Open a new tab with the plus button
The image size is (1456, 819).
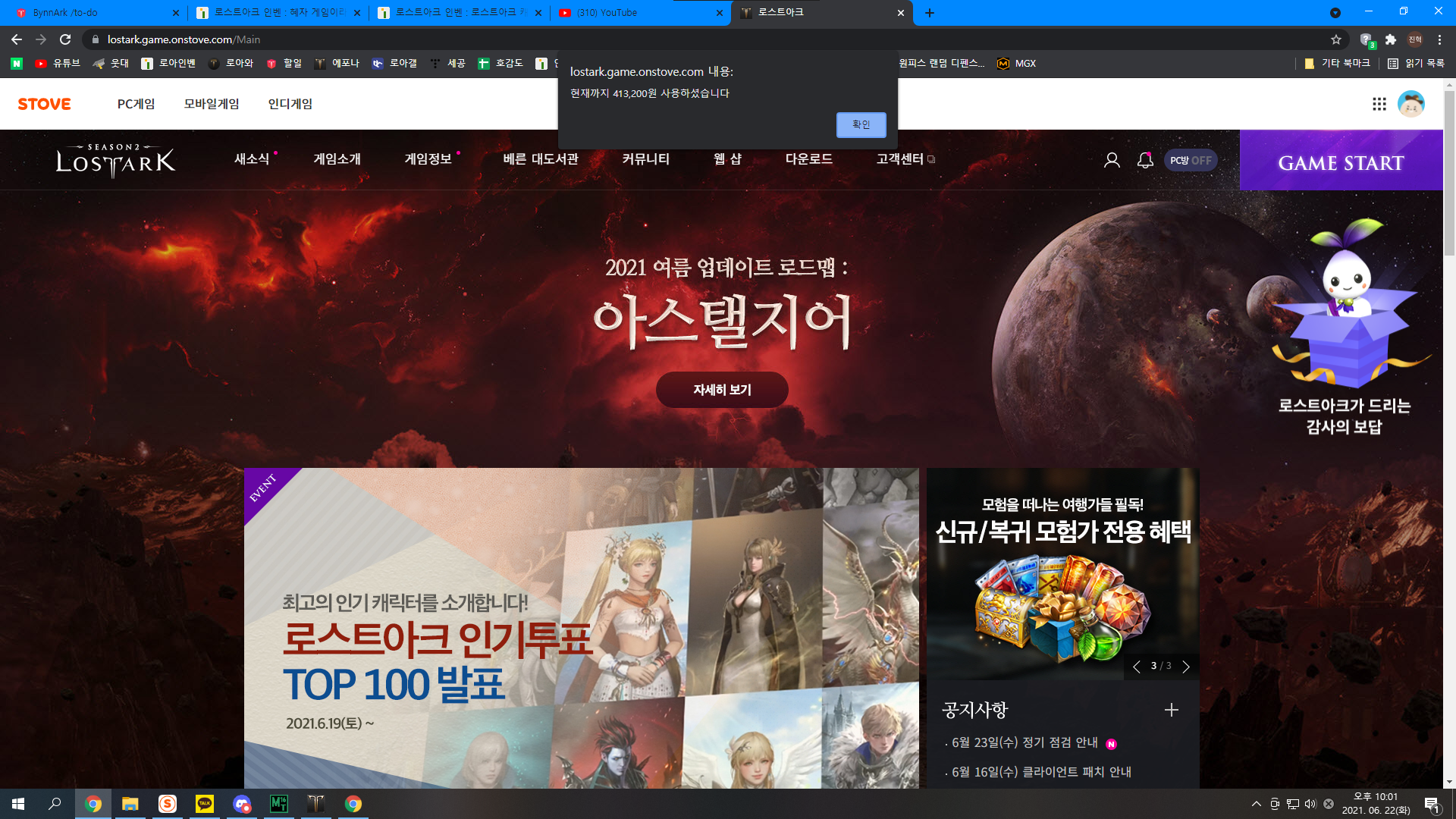(930, 13)
